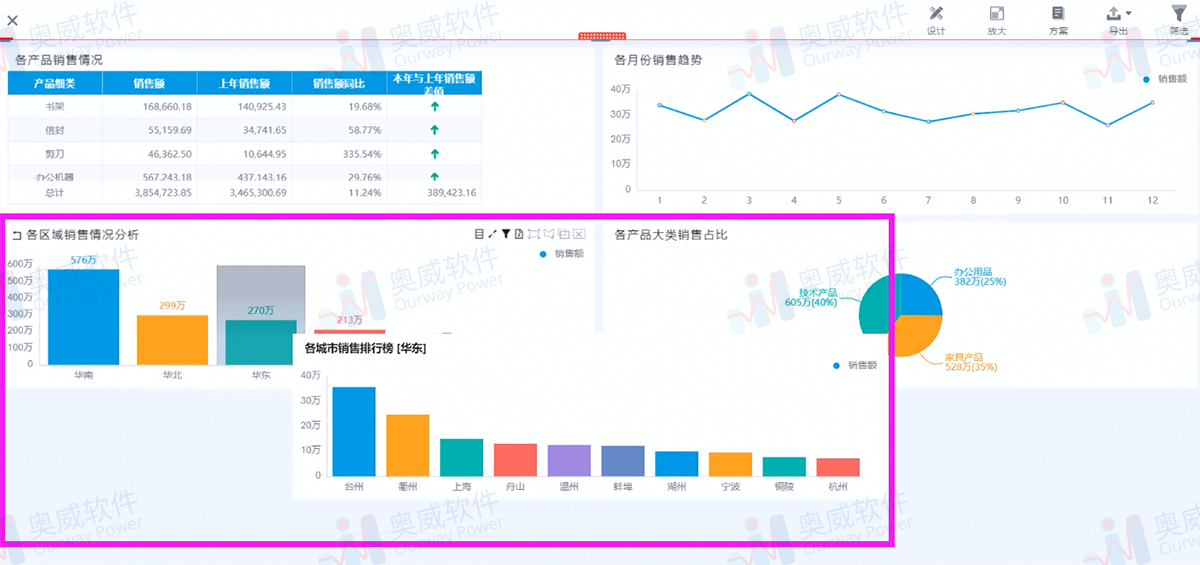Screen dimensions: 1200x565
Task: Sort by the 上年销售额 column header
Action: click(x=244, y=83)
